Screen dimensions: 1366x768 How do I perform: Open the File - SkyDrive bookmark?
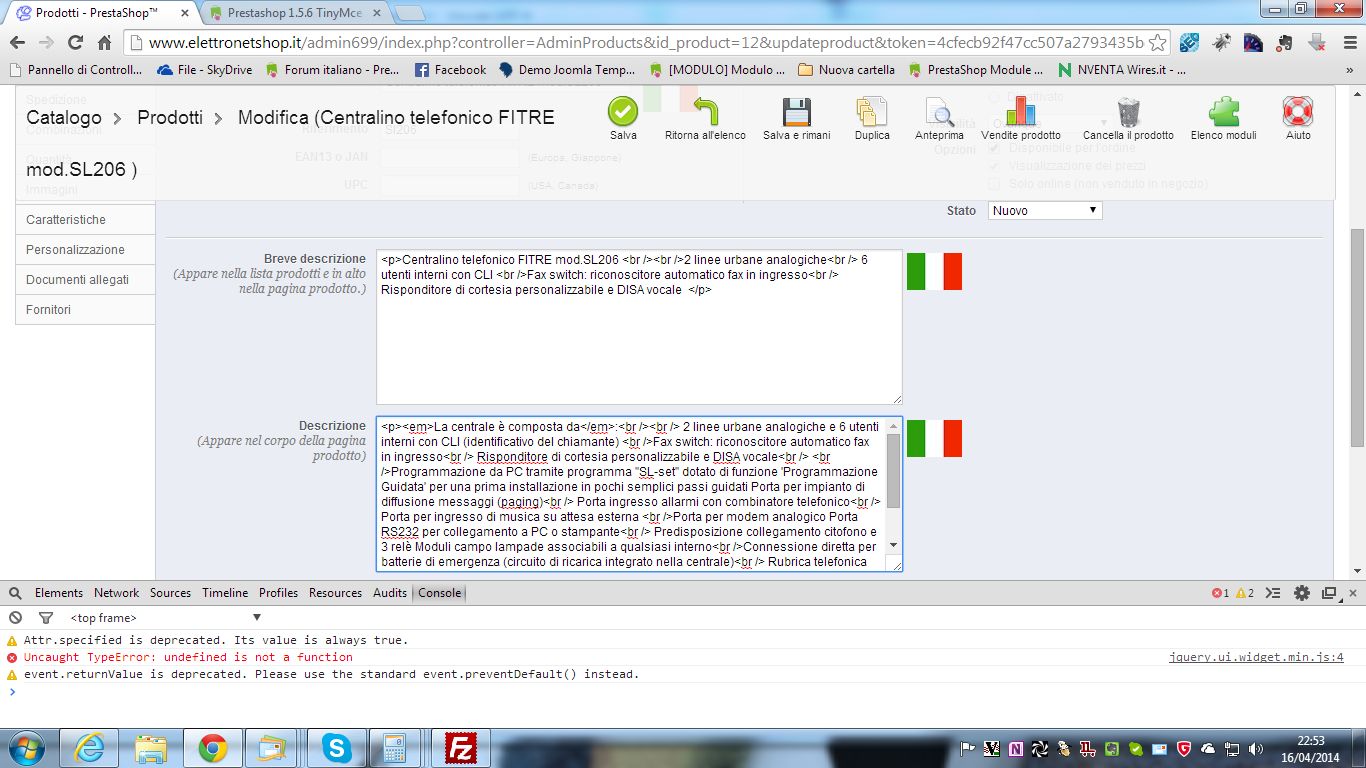pyautogui.click(x=205, y=70)
